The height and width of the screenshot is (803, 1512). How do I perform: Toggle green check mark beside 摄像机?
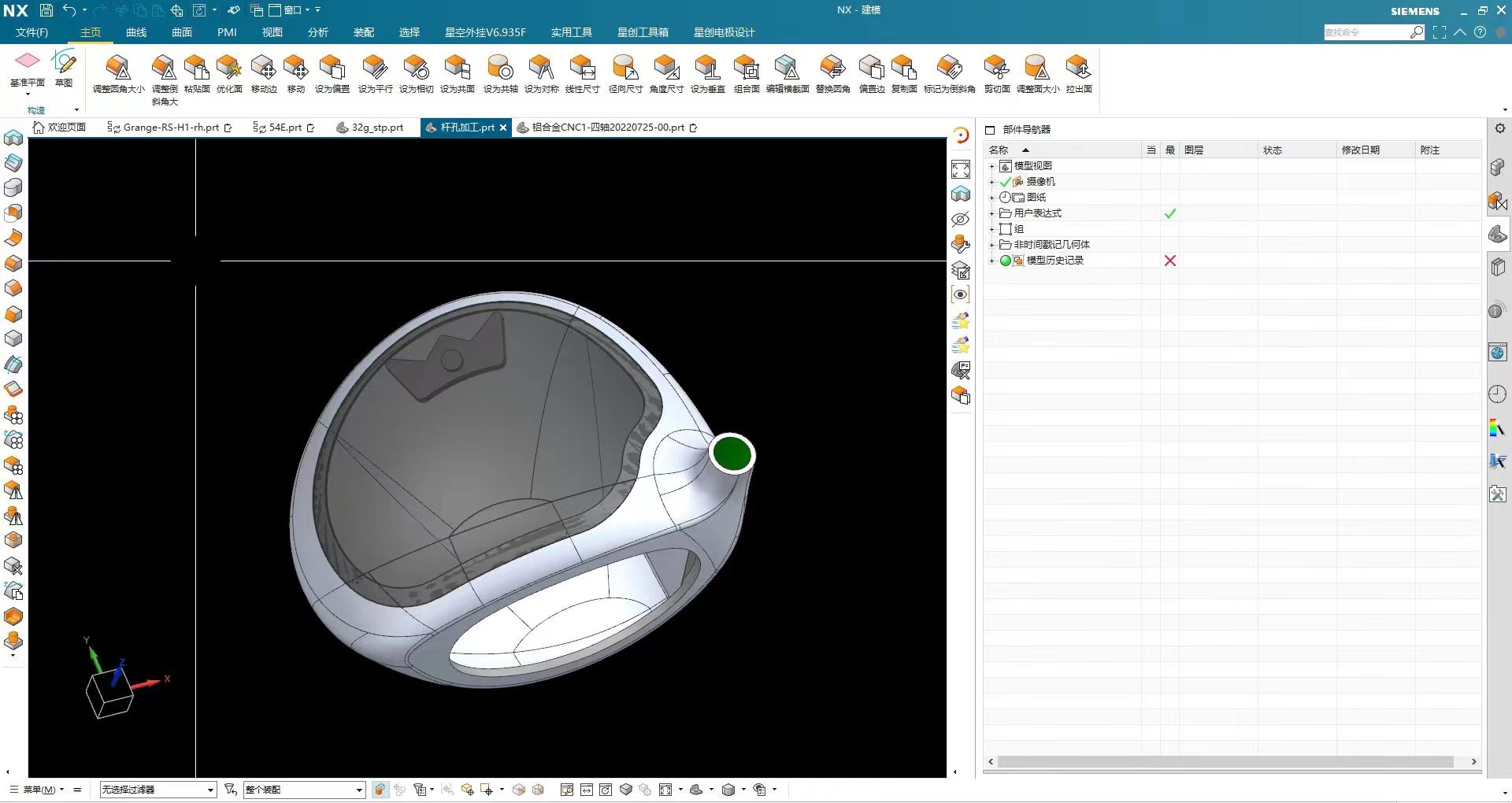point(1005,182)
